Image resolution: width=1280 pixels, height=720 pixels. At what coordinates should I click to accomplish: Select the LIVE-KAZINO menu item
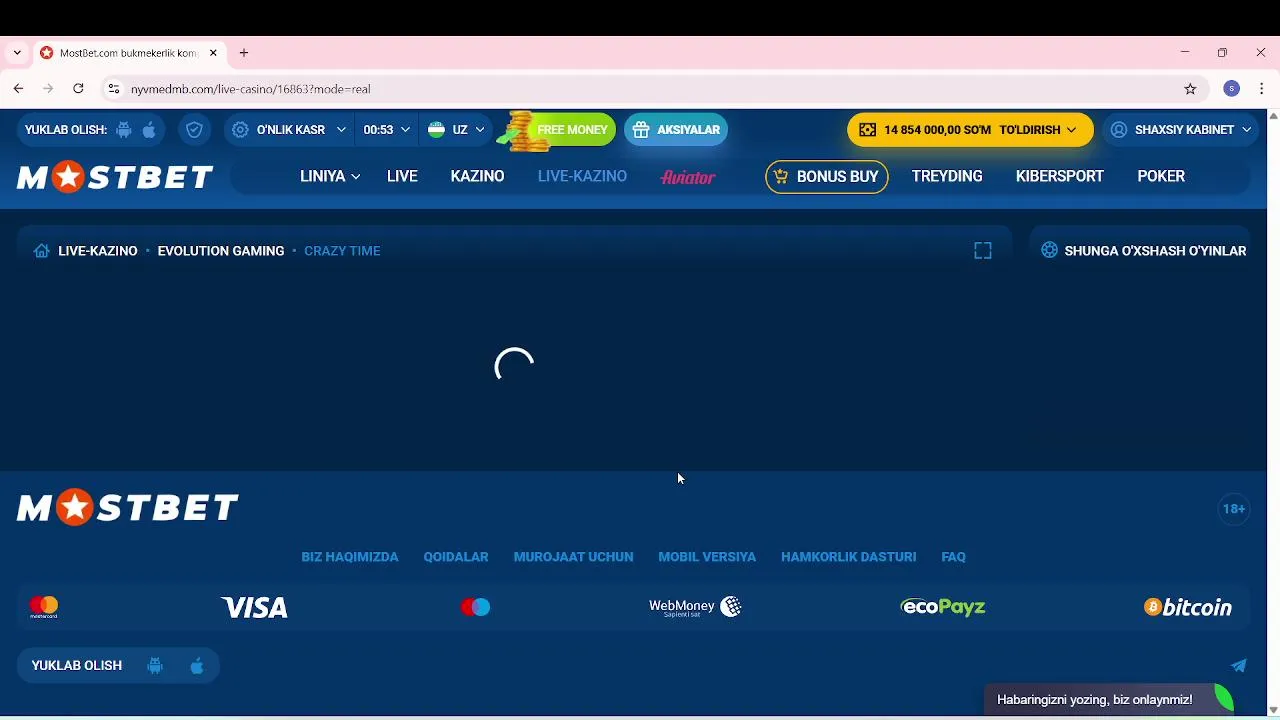(x=582, y=176)
